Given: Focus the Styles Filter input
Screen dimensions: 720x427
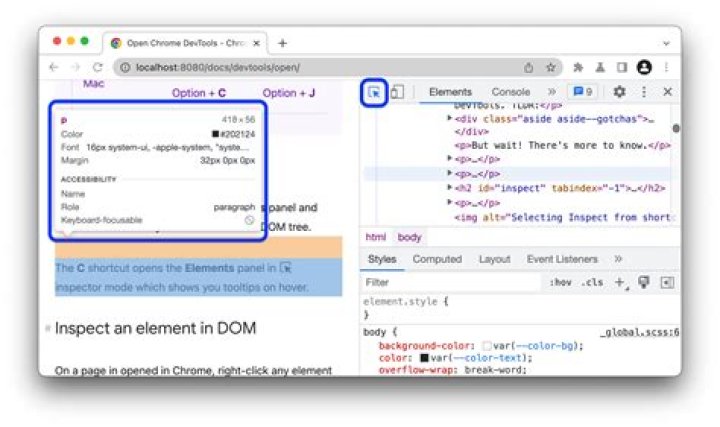Looking at the screenshot, I should (452, 282).
